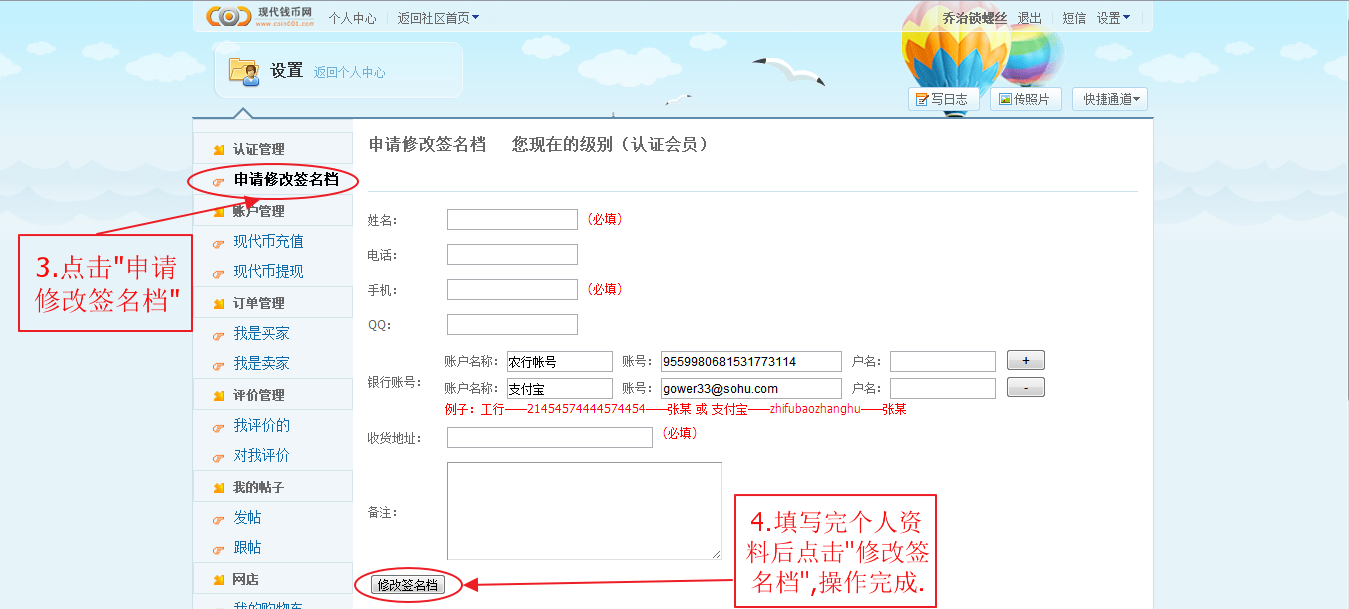The width and height of the screenshot is (1349, 609).
Task: Click the 传照片 photo icon button
Action: point(1025,99)
